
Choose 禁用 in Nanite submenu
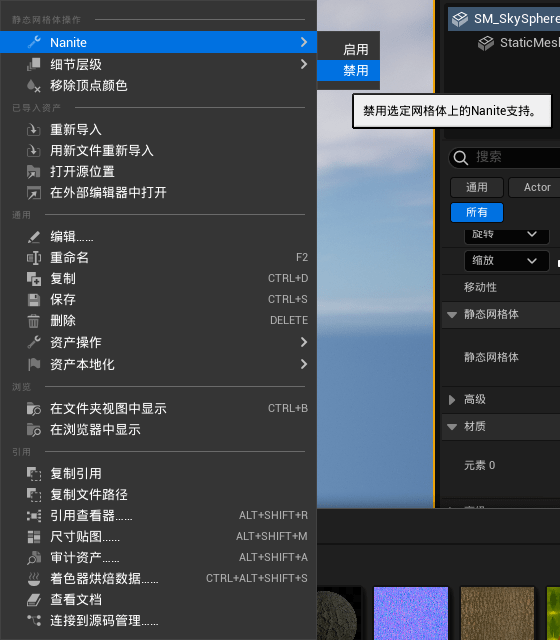click(x=349, y=71)
